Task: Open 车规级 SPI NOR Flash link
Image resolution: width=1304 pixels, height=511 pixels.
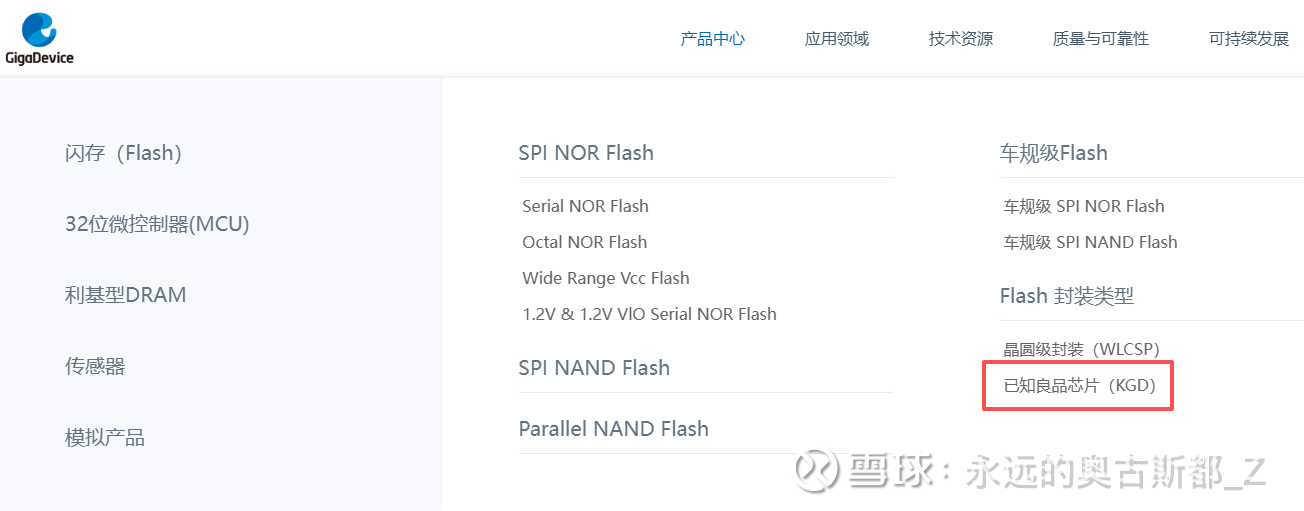Action: [x=1083, y=206]
